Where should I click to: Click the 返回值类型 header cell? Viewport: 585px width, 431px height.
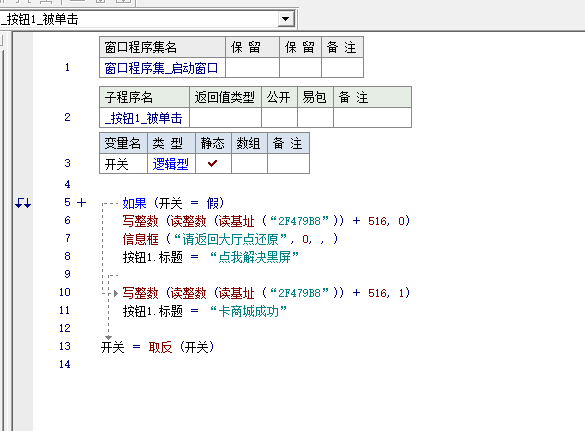point(225,97)
